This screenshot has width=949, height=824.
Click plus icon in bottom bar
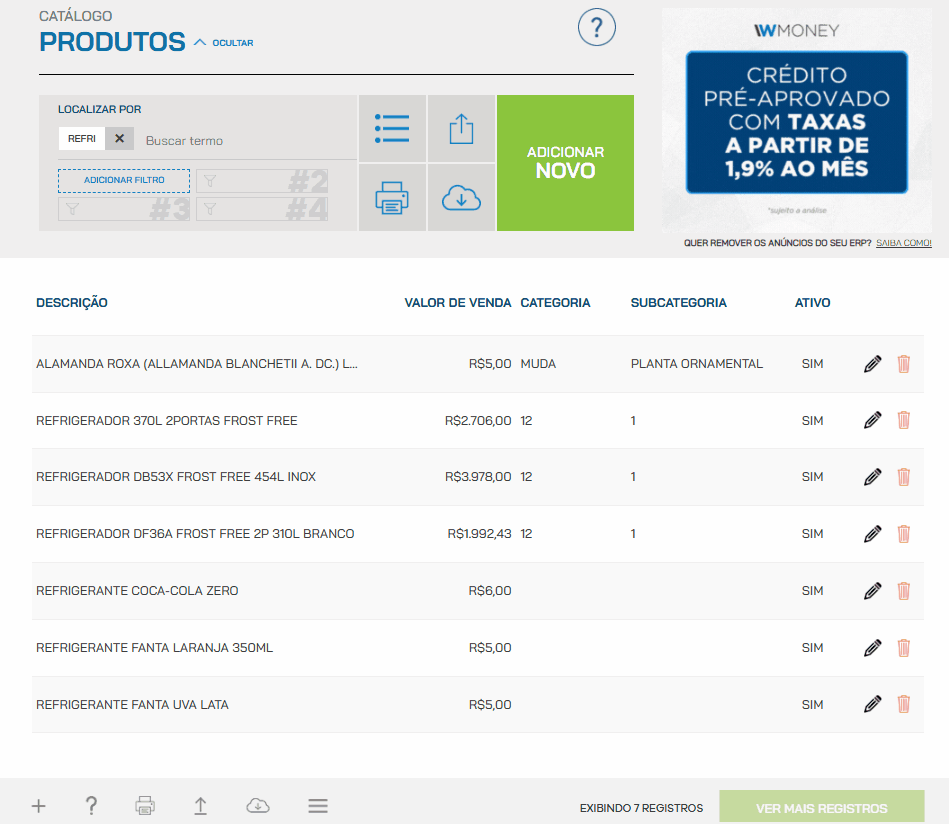click(39, 806)
